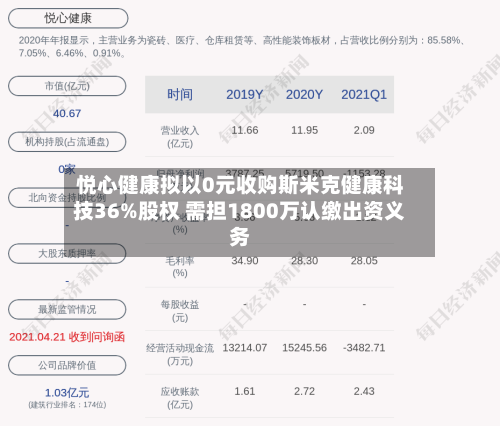The height and width of the screenshot is (426, 500).
Task: Click the 2021Q1 revenue value 2.09
Action: point(364,130)
